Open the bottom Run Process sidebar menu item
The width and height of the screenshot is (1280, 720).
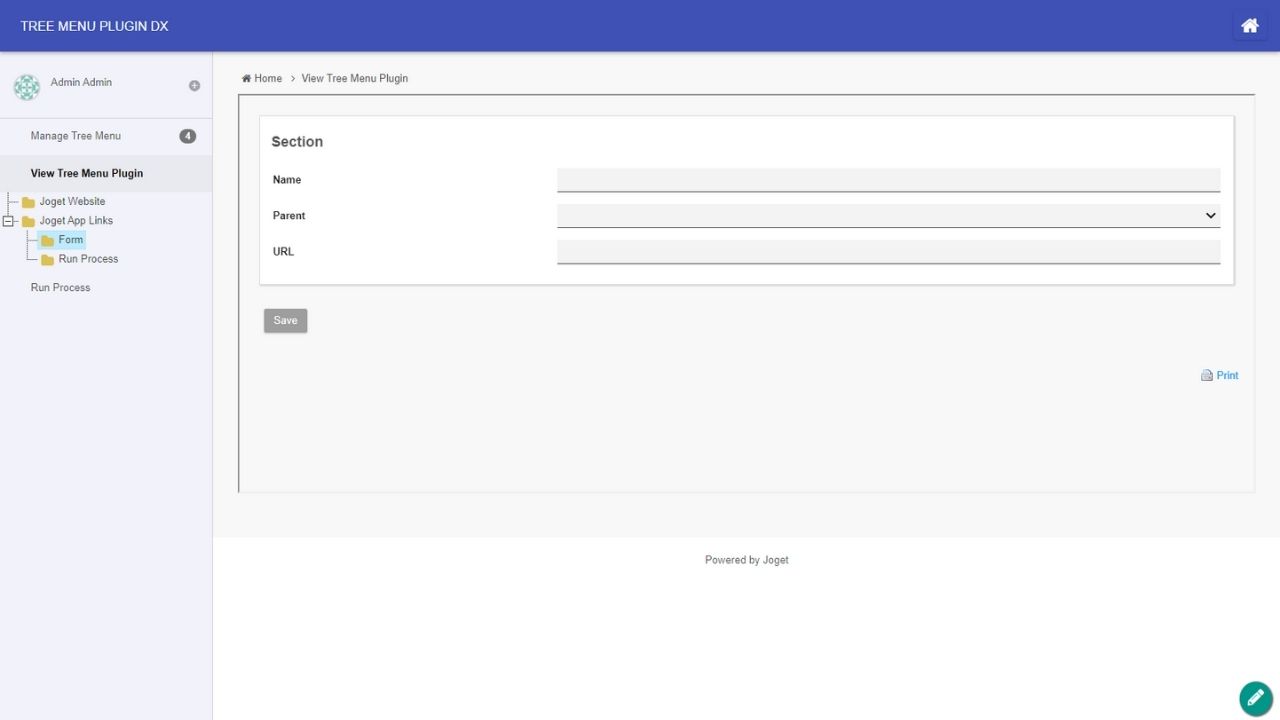coord(60,288)
